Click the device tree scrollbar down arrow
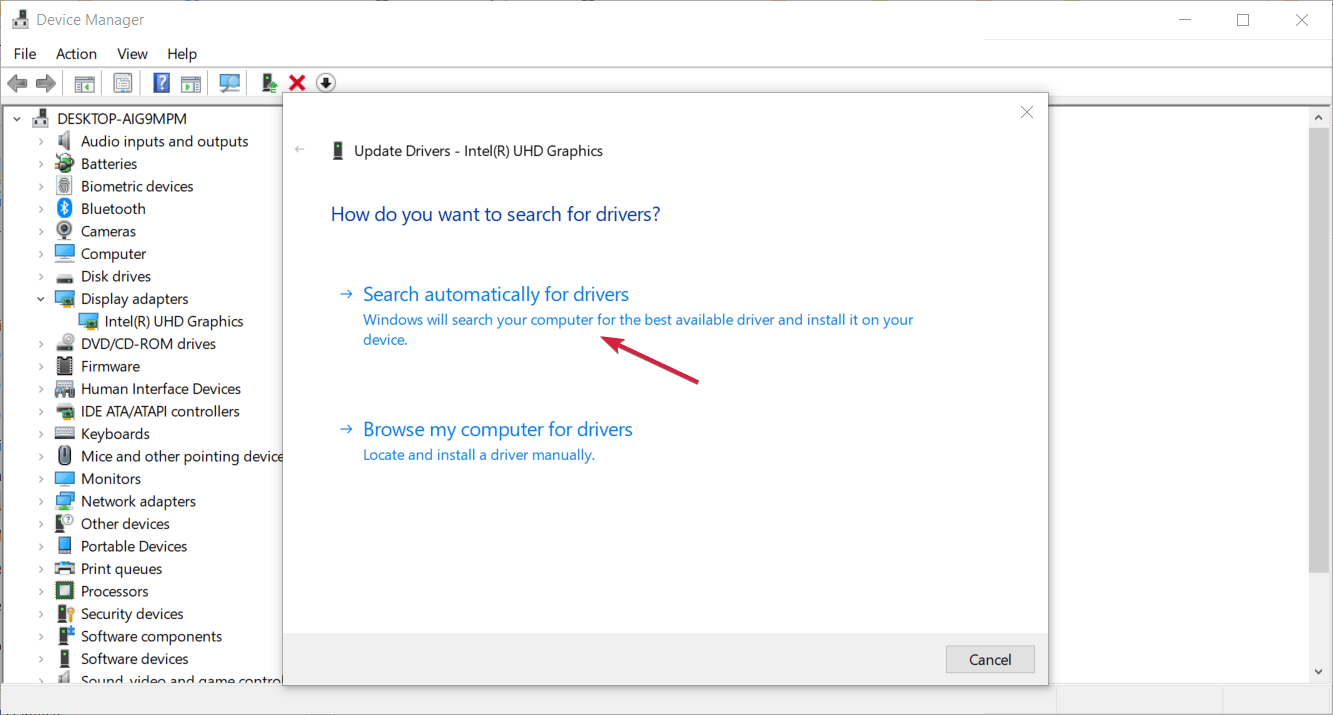The image size is (1333, 715). pos(1317,671)
